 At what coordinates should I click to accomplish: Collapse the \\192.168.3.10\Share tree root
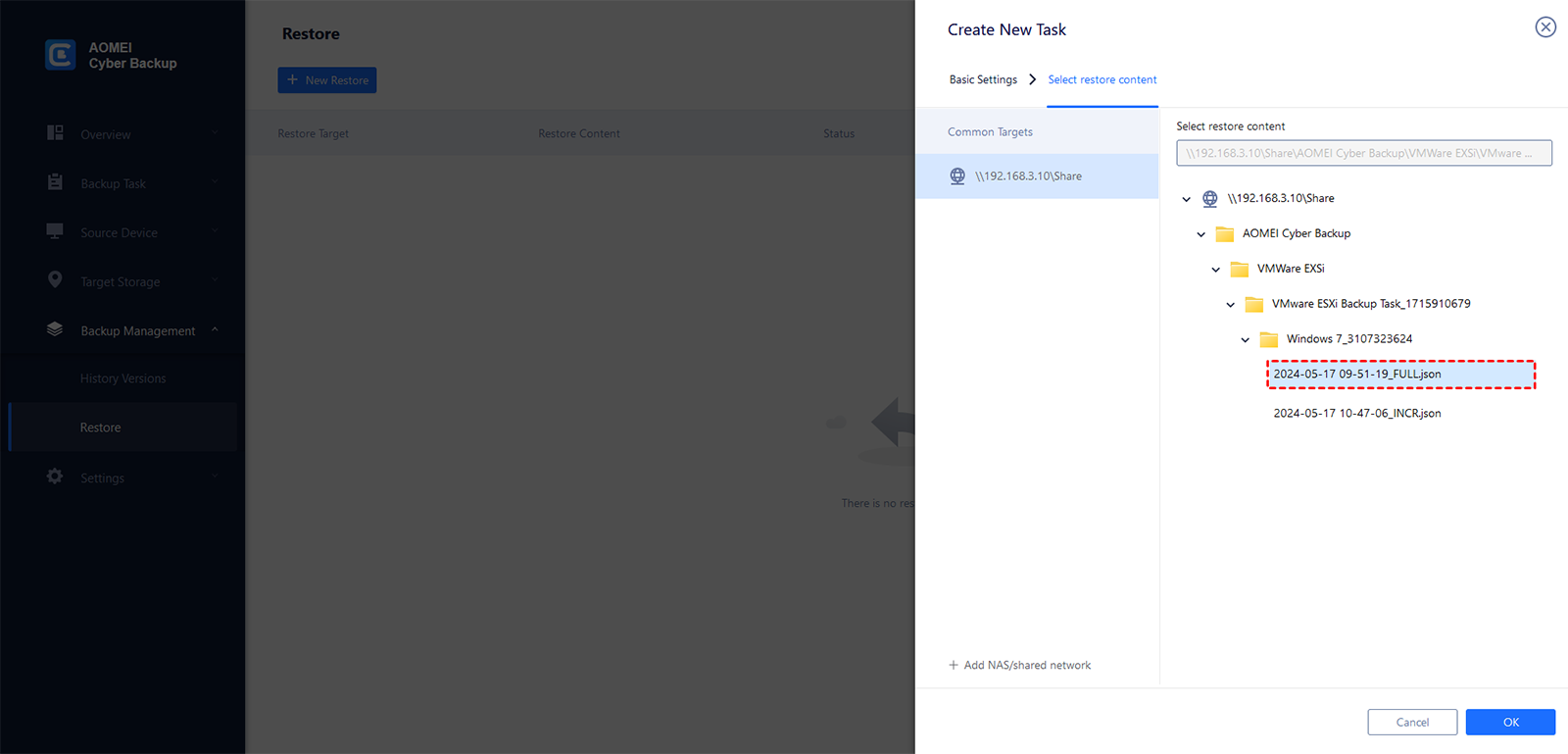click(1186, 199)
